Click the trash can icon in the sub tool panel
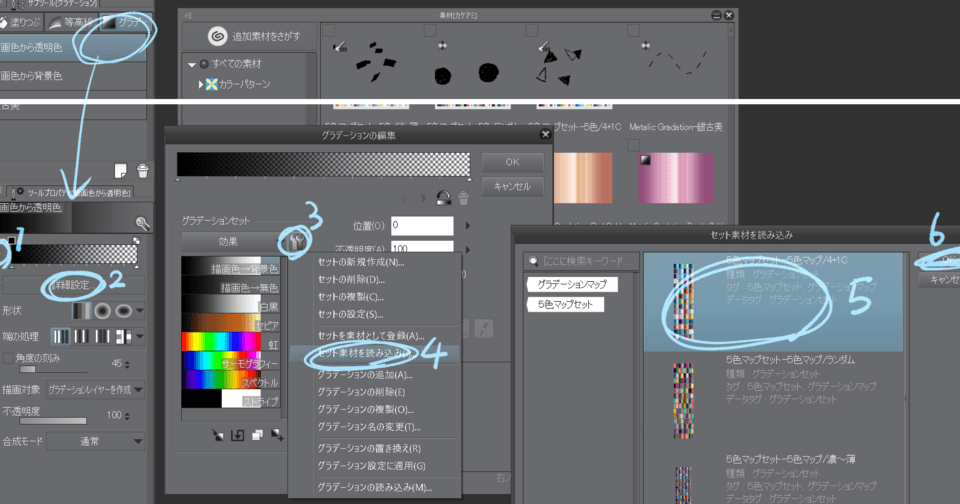 click(143, 170)
